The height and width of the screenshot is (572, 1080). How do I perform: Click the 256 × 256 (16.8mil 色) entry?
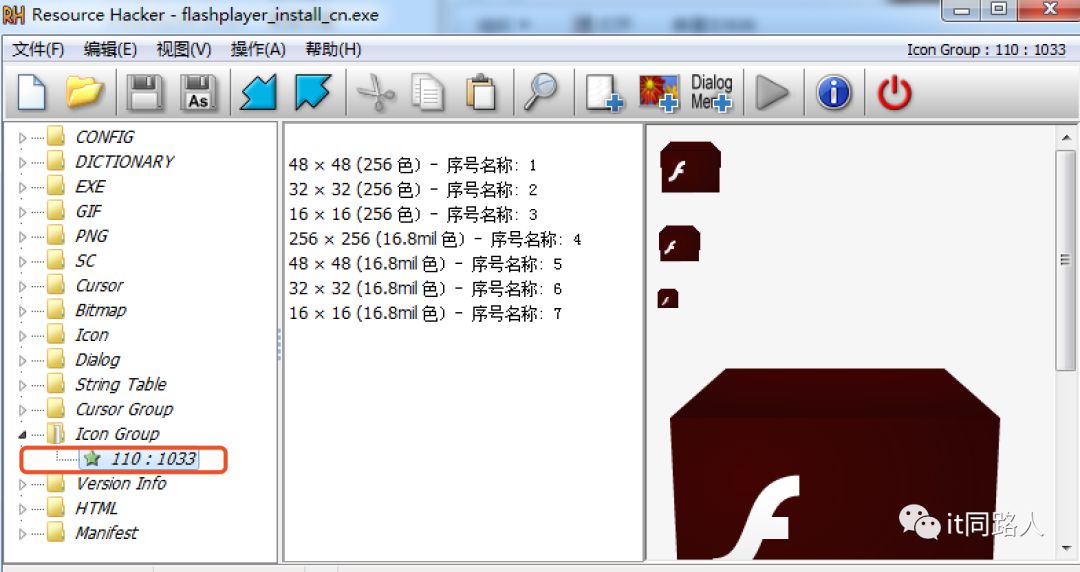pyautogui.click(x=435, y=239)
